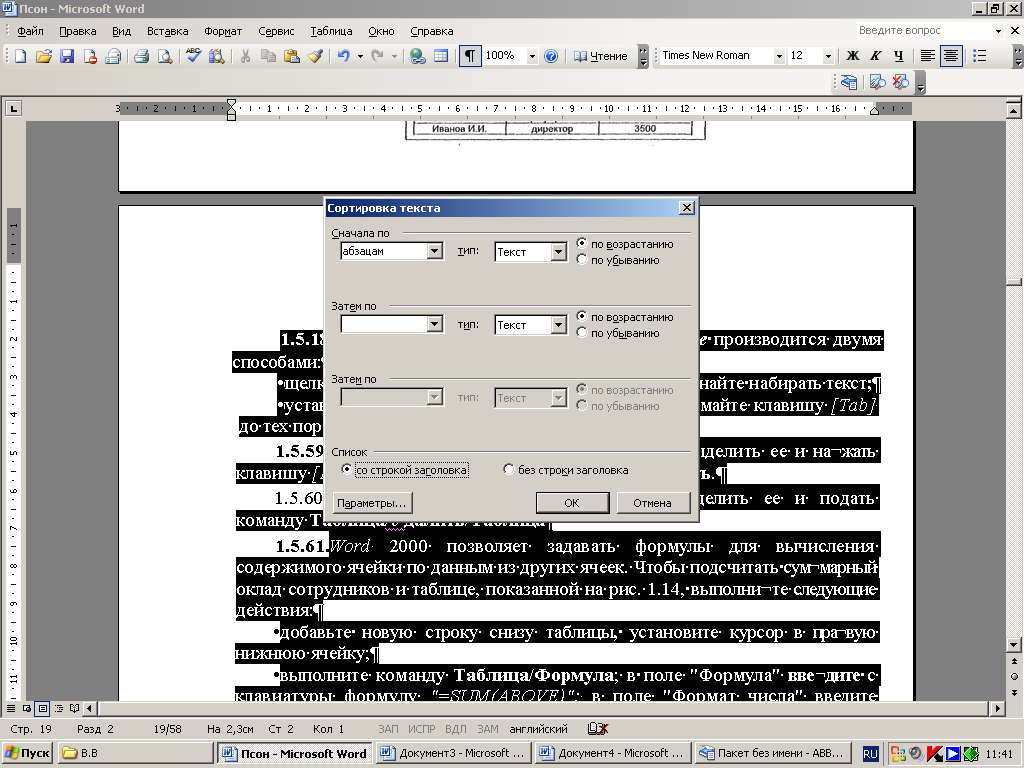Open the Таблица menu

point(331,31)
